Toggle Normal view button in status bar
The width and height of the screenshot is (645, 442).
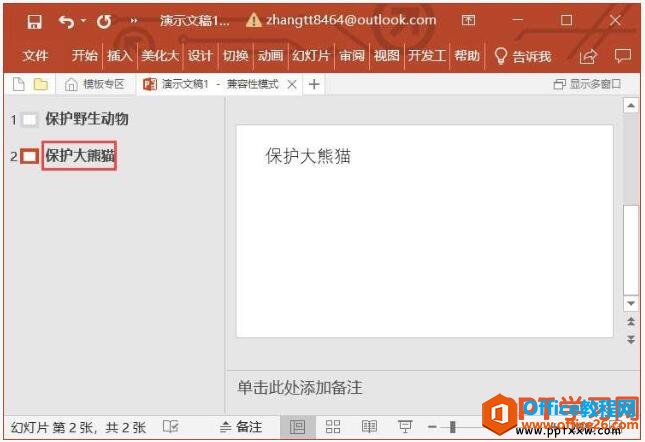coord(297,427)
